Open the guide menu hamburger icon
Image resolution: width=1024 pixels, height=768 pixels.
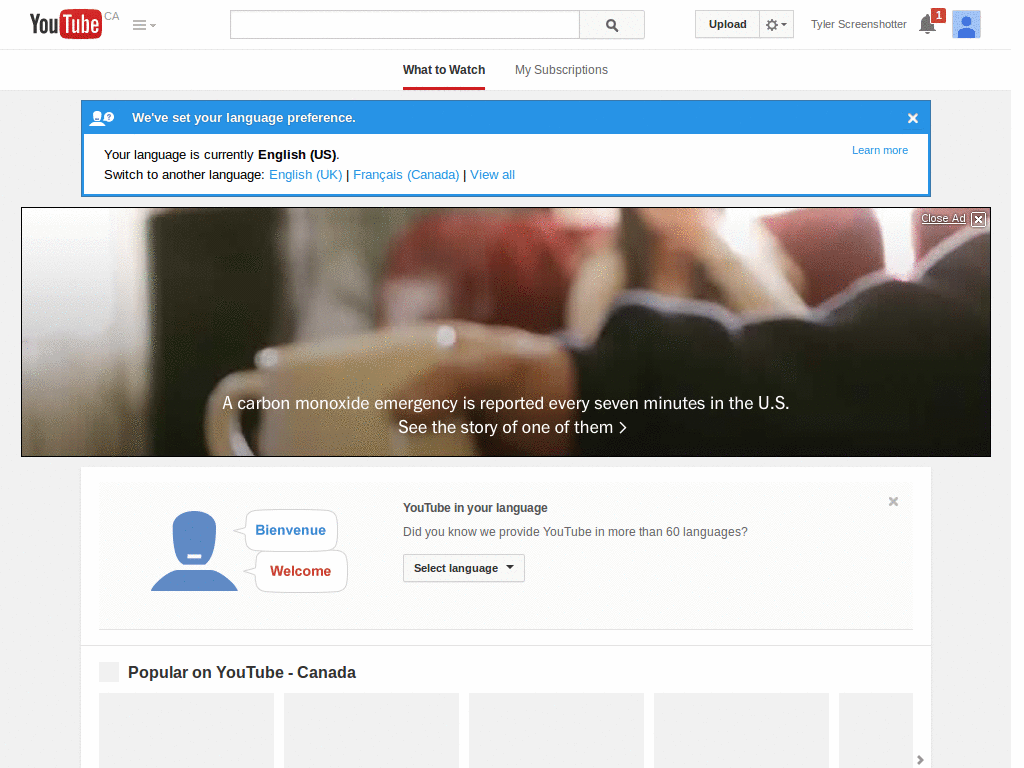(144, 25)
